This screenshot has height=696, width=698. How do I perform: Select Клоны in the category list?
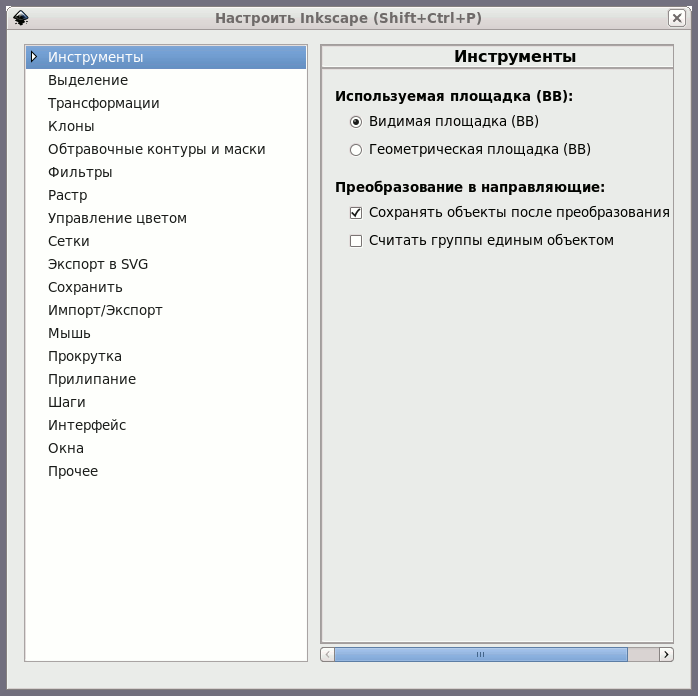71,126
